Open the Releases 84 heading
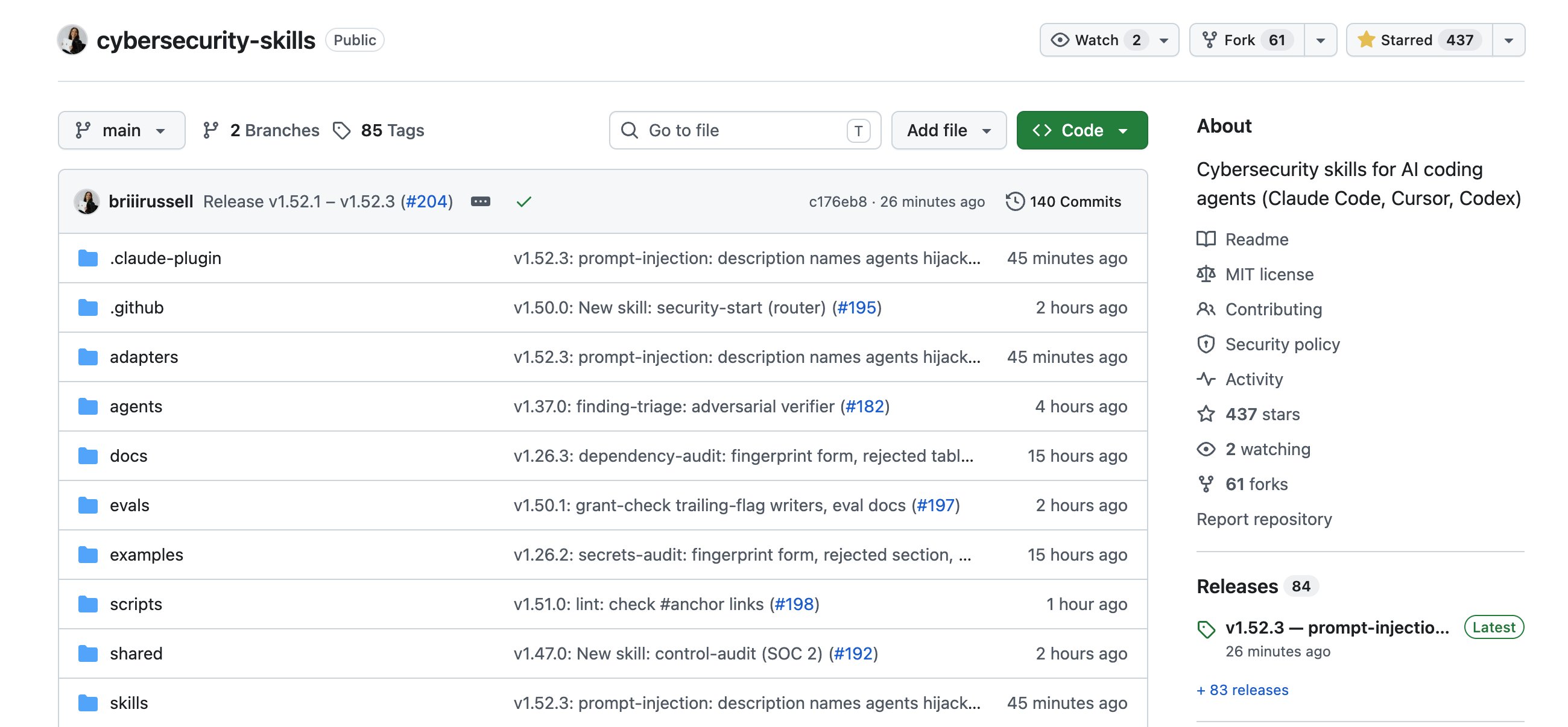Screen dimensions: 1568x727 [x=1256, y=586]
